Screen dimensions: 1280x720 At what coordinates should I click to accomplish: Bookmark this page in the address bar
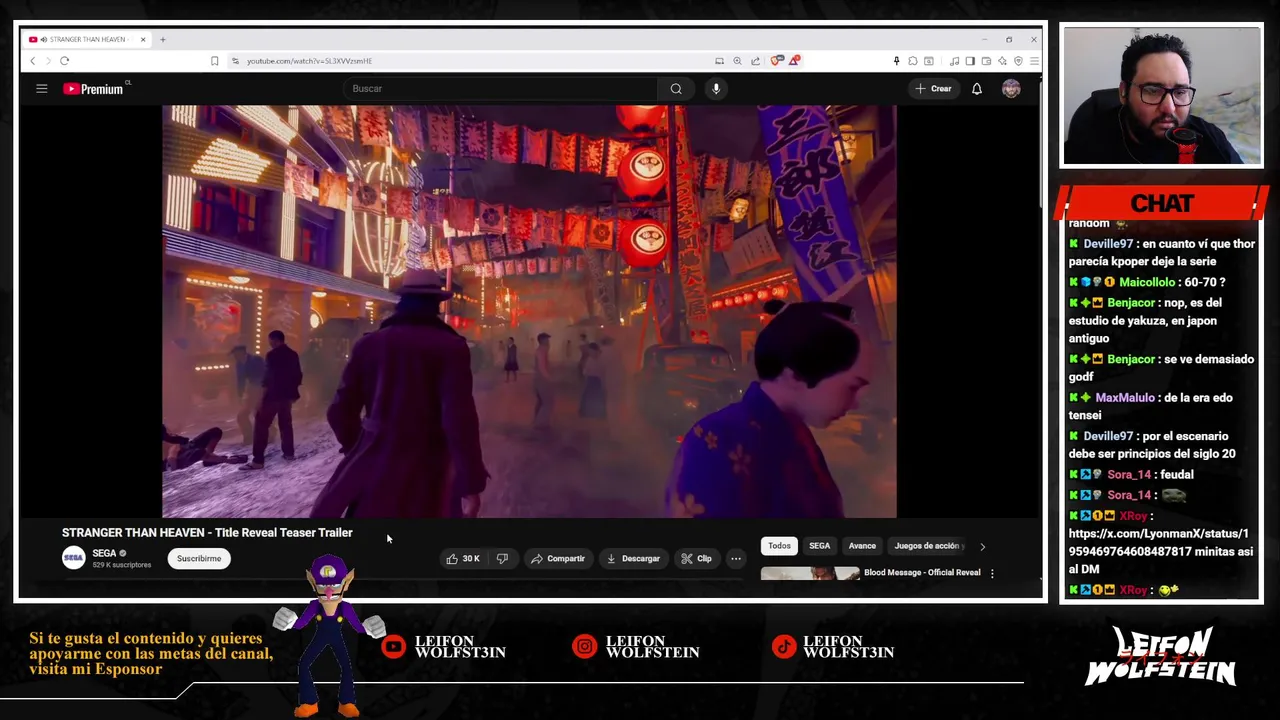[x=214, y=61]
